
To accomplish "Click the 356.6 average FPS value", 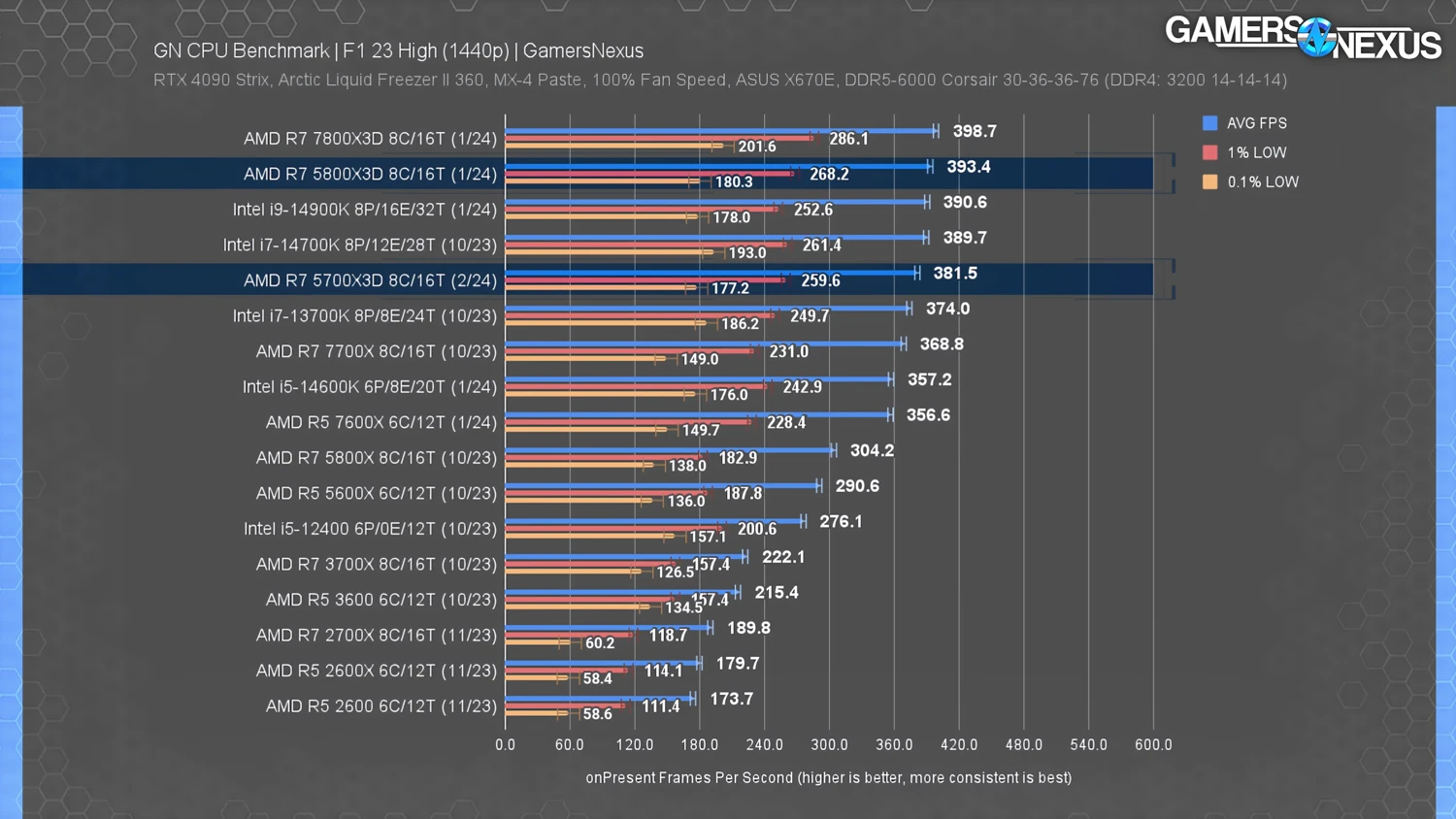I will [928, 415].
